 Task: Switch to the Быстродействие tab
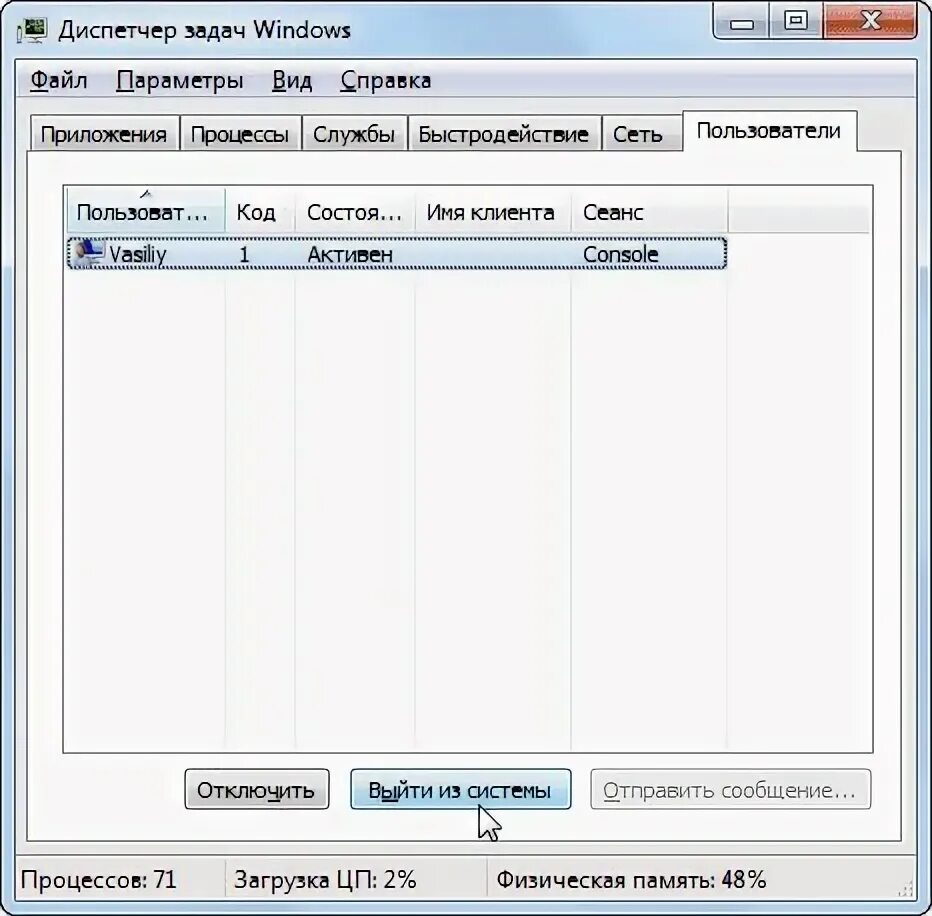503,134
